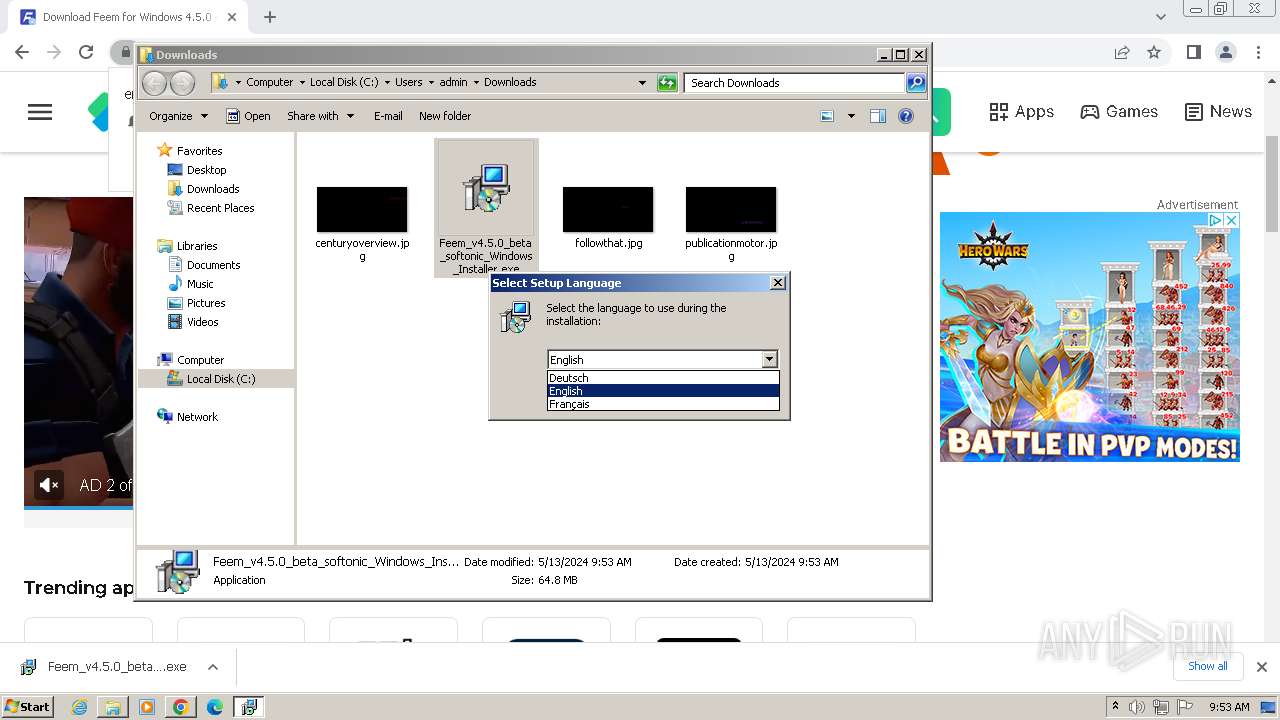This screenshot has width=1280, height=720.
Task: Open Games section on Softonic
Action: point(1119,112)
